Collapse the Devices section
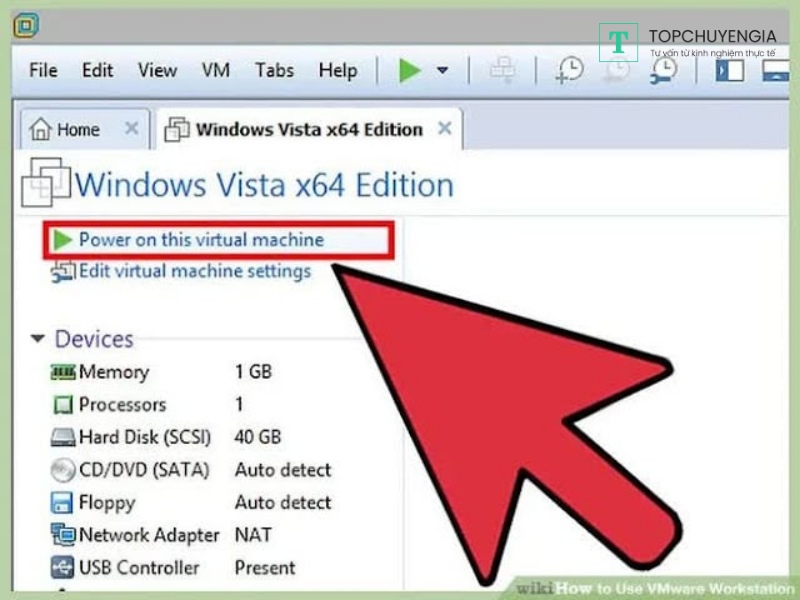The width and height of the screenshot is (800, 600). tap(38, 339)
